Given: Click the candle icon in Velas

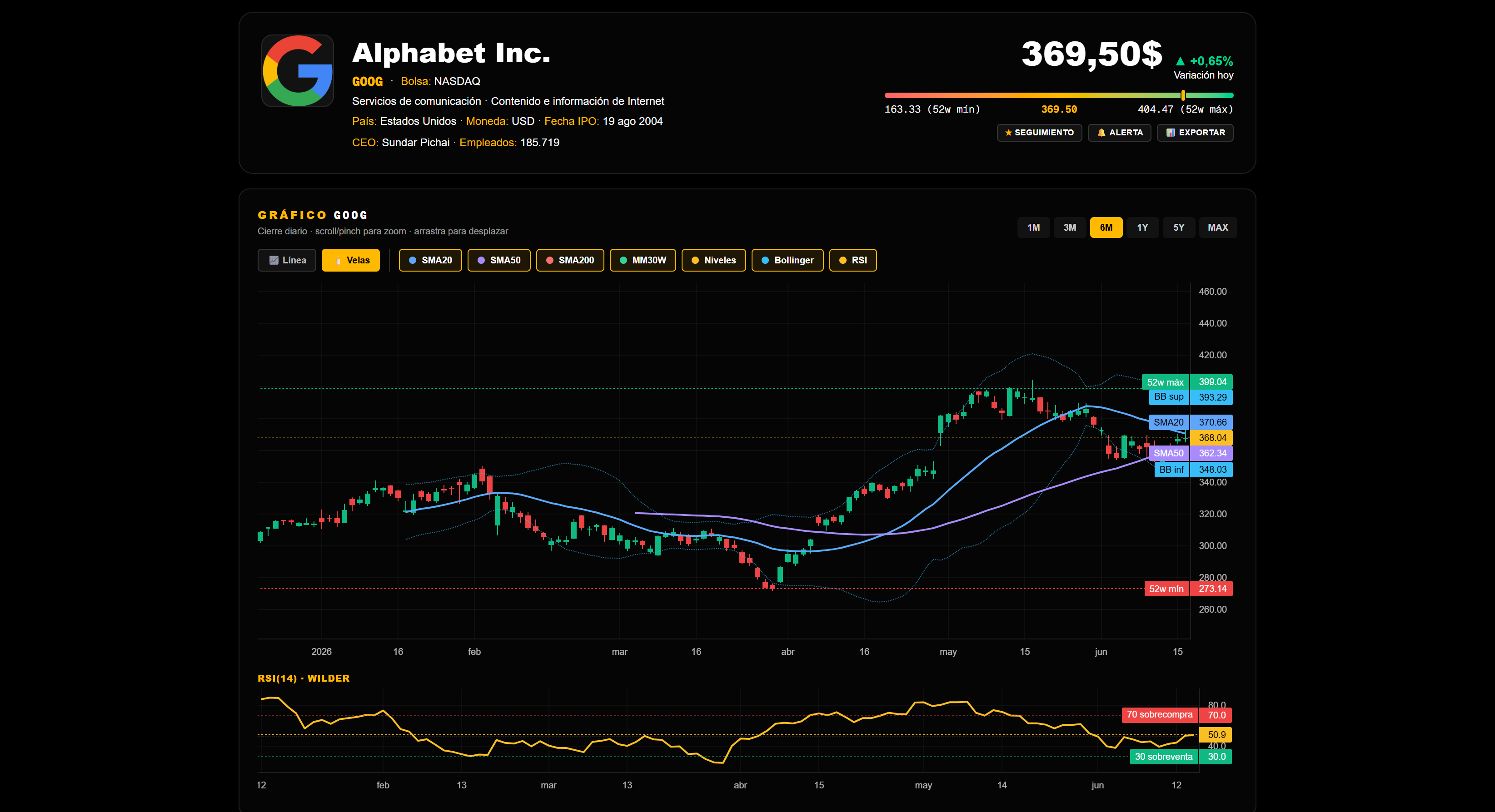Looking at the screenshot, I should [338, 260].
